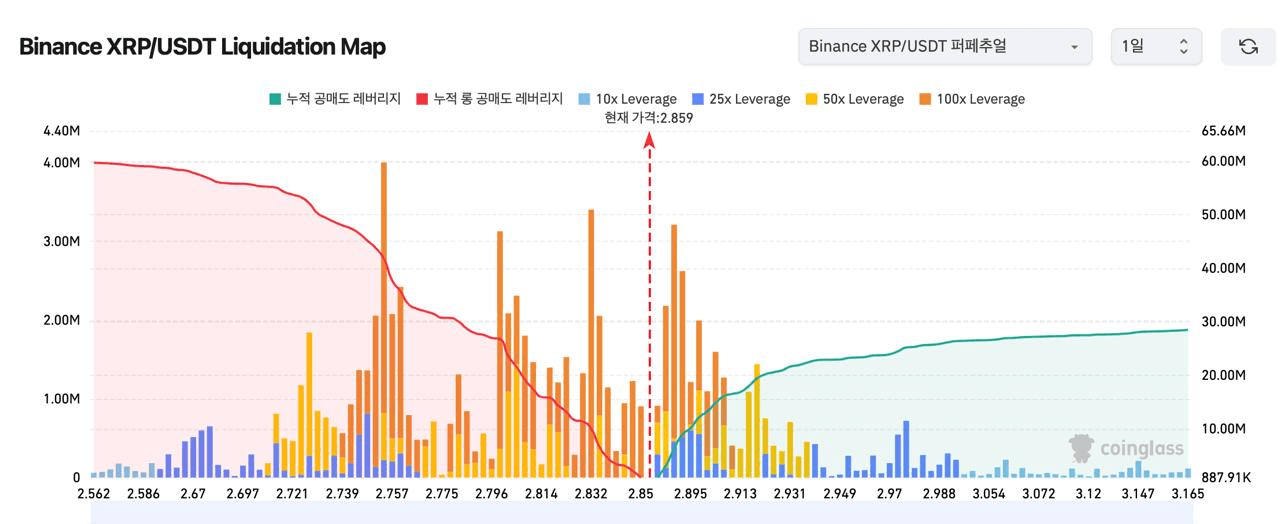This screenshot has height=524, width=1280.
Task: Refresh the liquidation map data
Action: 1248,47
